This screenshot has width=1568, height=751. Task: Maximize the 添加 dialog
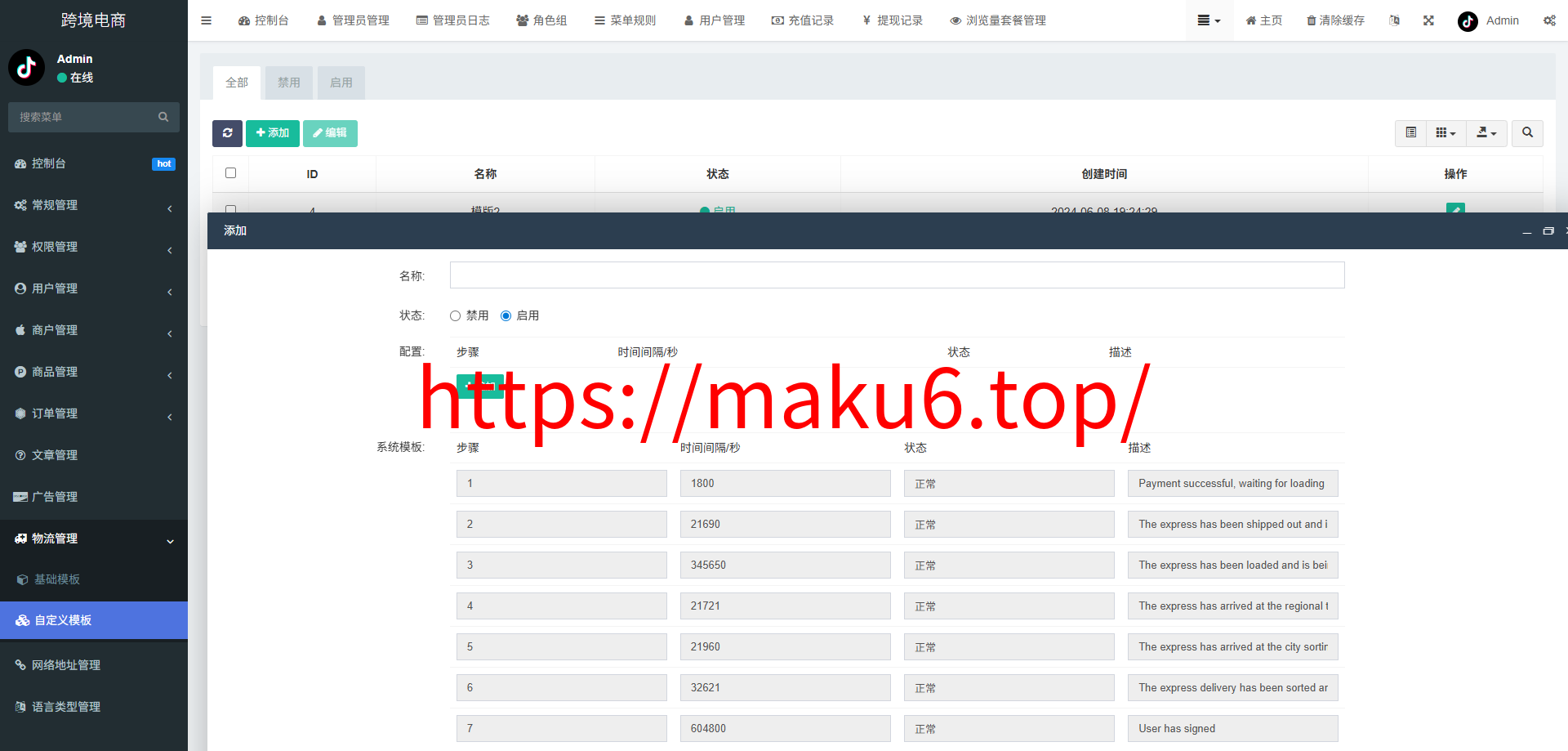coord(1548,231)
